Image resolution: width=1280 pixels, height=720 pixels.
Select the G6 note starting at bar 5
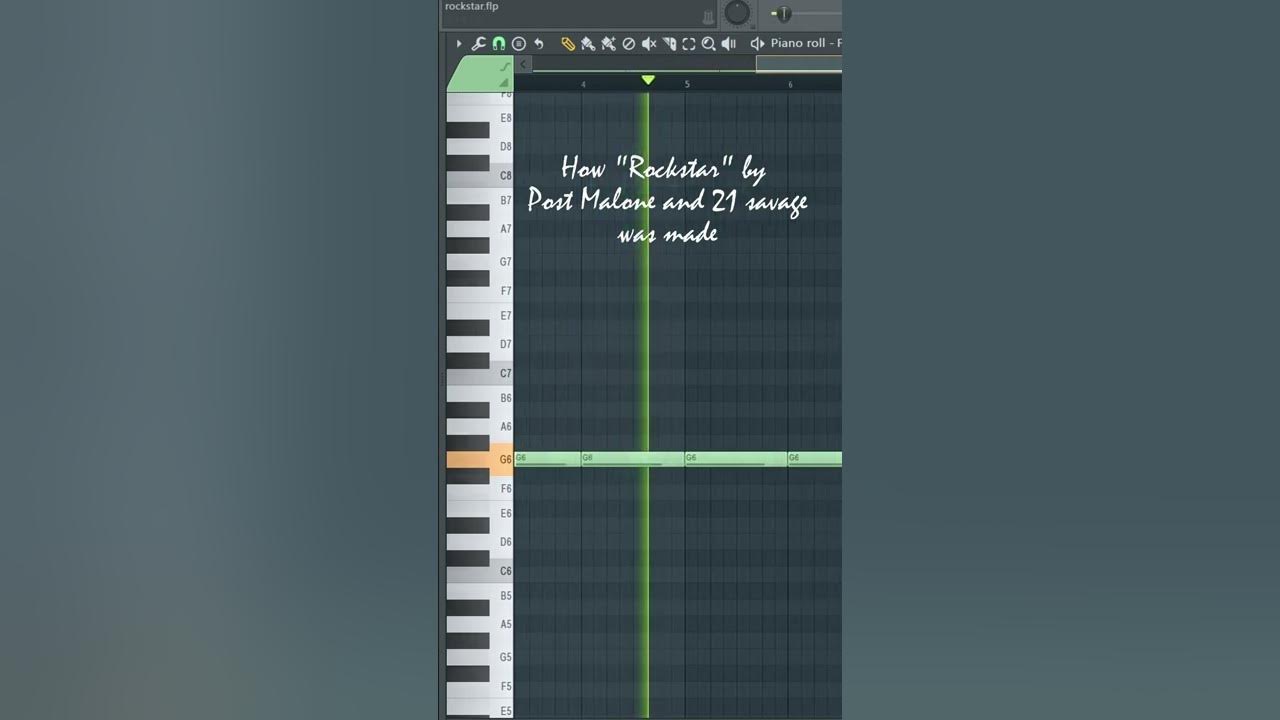coord(736,459)
